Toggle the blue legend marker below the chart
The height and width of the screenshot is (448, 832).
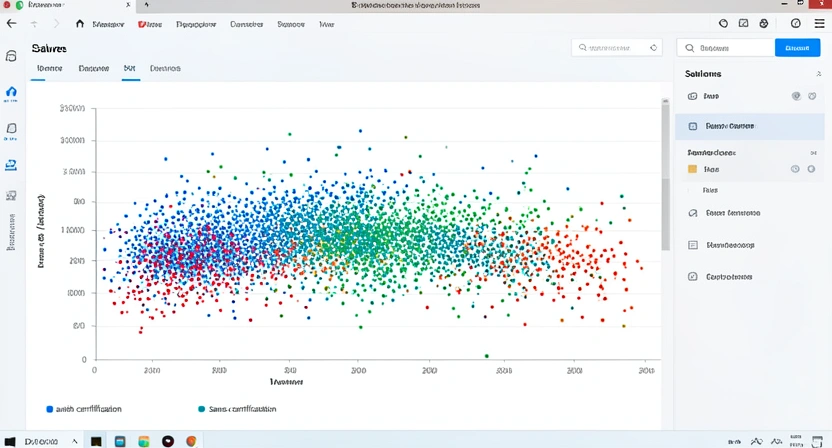click(50, 409)
